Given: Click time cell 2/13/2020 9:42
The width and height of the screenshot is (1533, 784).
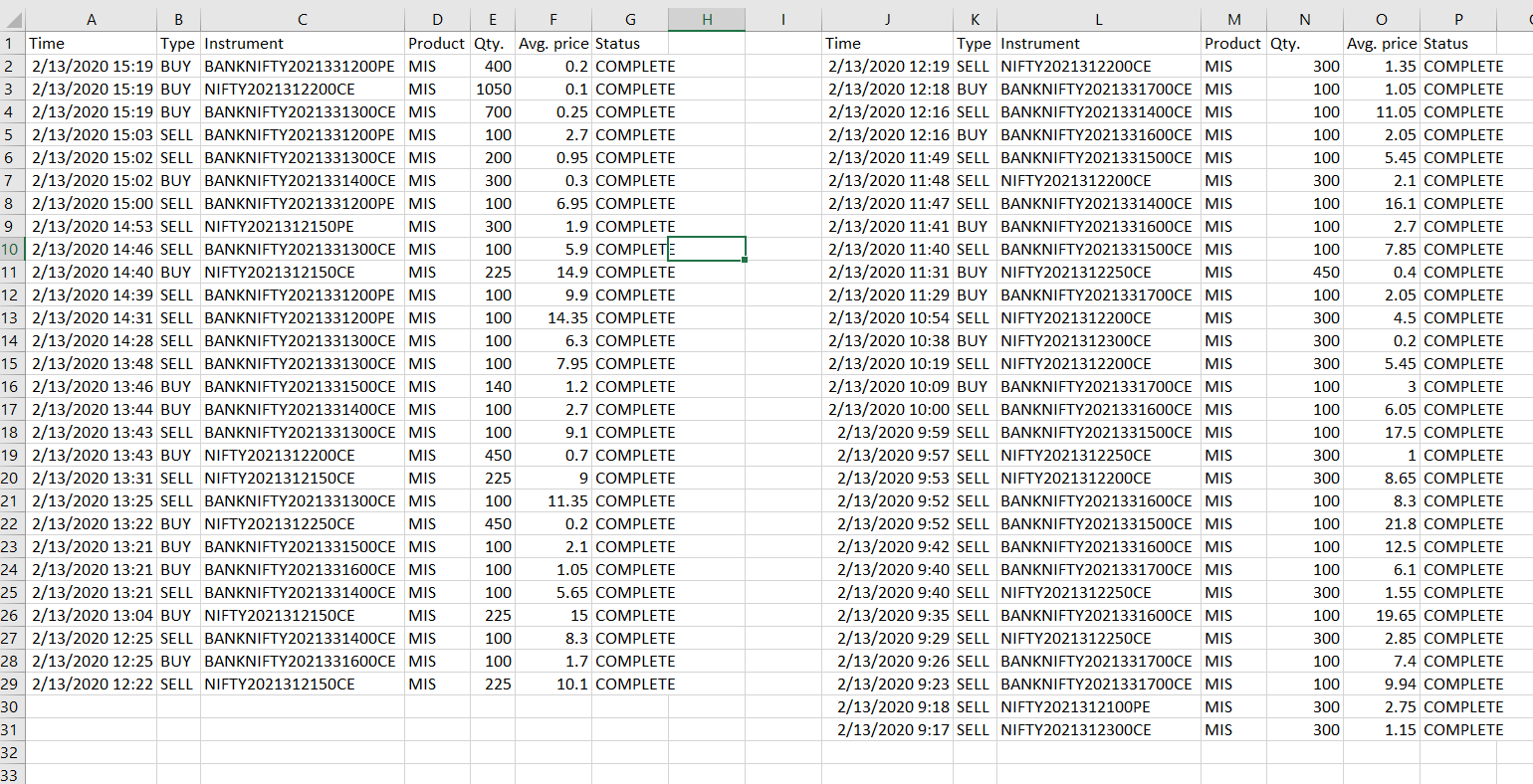Looking at the screenshot, I should [x=888, y=546].
